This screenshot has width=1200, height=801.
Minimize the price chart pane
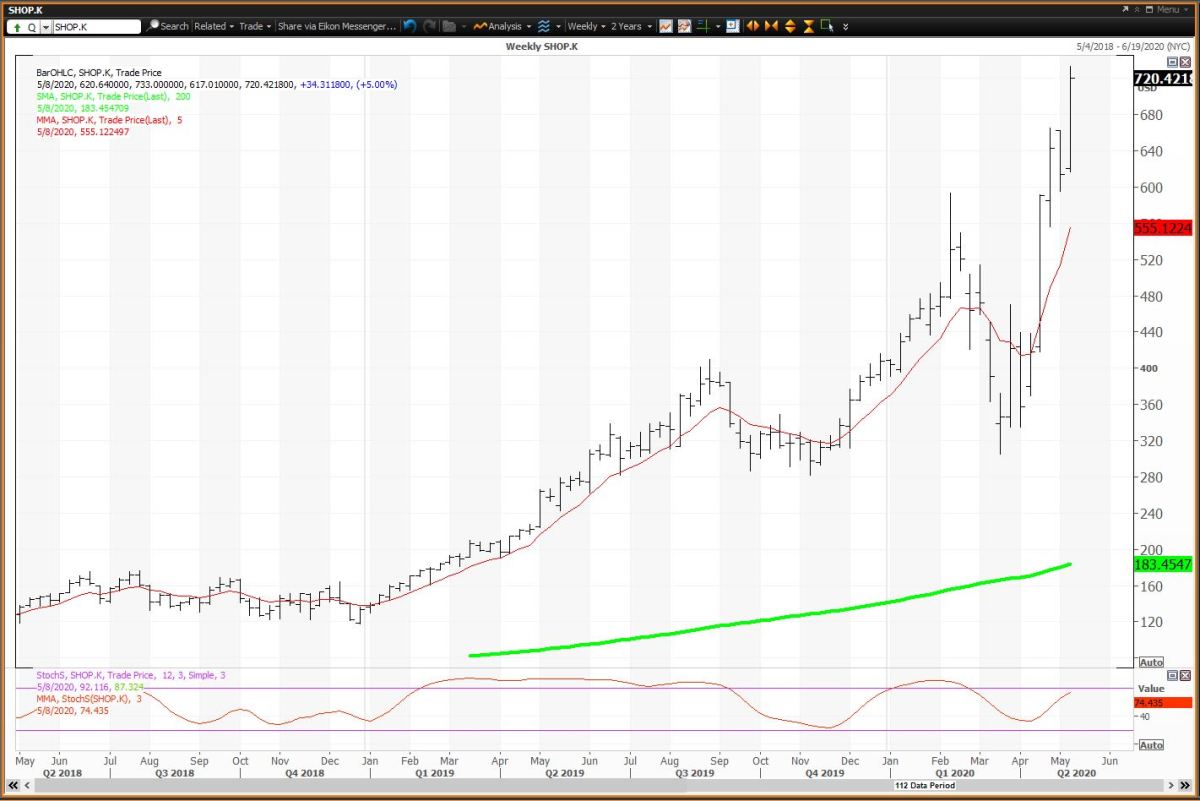coord(1173,62)
